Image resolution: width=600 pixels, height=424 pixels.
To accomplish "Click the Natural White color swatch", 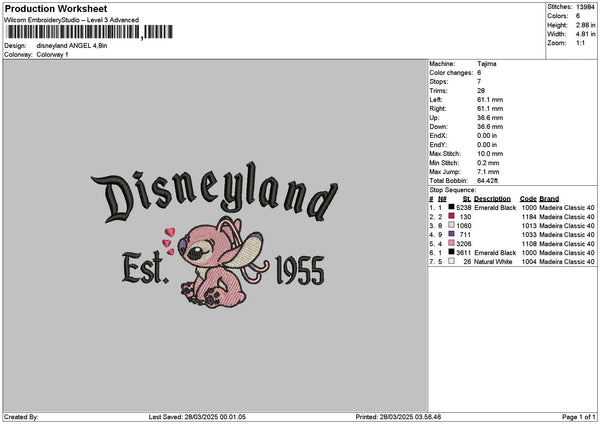I will click(452, 261).
